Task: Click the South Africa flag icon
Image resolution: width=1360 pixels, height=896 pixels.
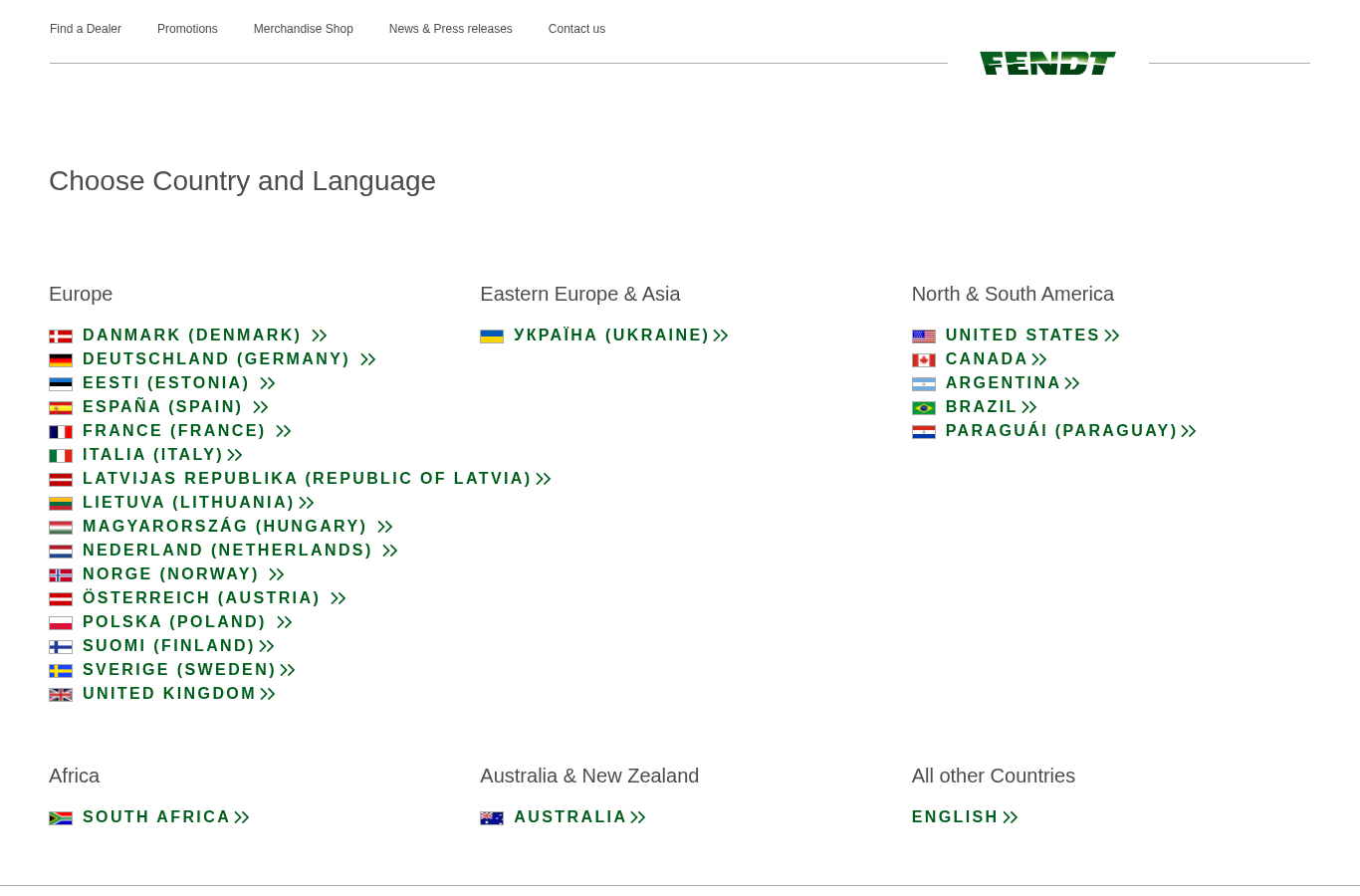Action: coord(61,818)
